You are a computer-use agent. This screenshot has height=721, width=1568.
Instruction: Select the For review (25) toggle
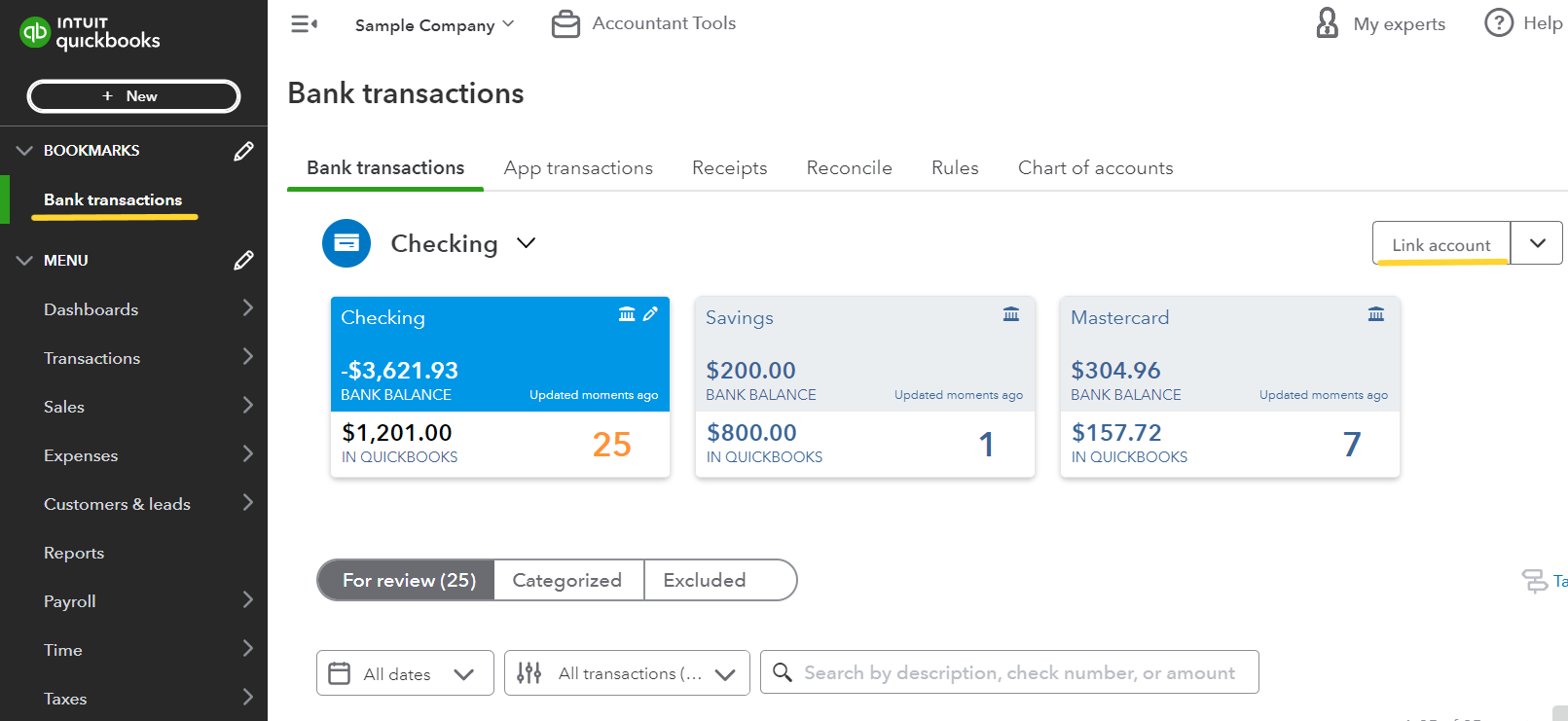pos(407,580)
